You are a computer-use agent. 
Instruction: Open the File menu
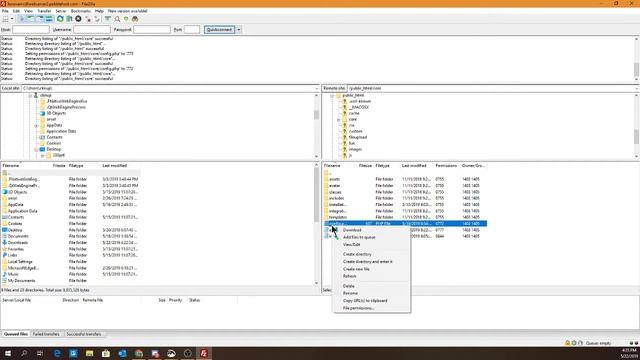click(5, 11)
